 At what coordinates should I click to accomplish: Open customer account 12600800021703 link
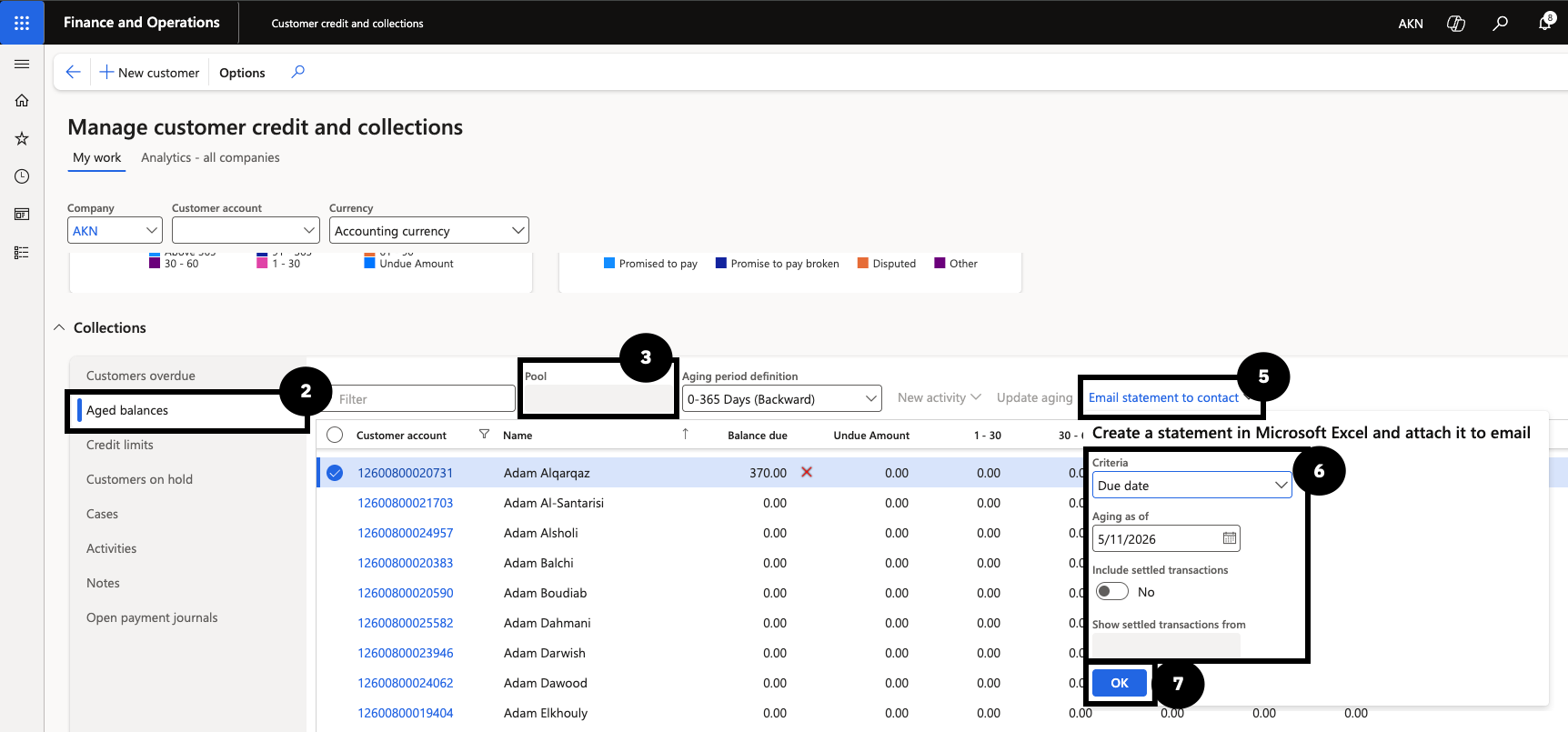pyautogui.click(x=405, y=503)
